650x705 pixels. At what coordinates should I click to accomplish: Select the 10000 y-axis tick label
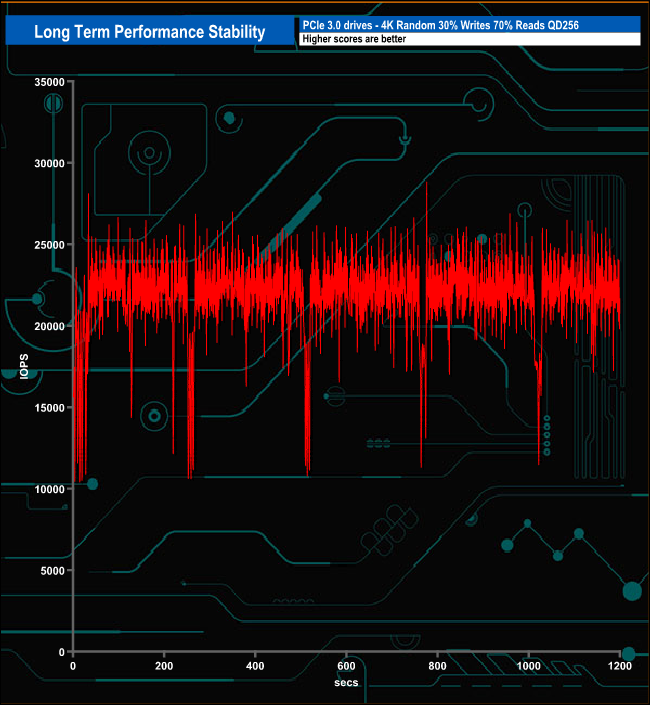(47, 489)
